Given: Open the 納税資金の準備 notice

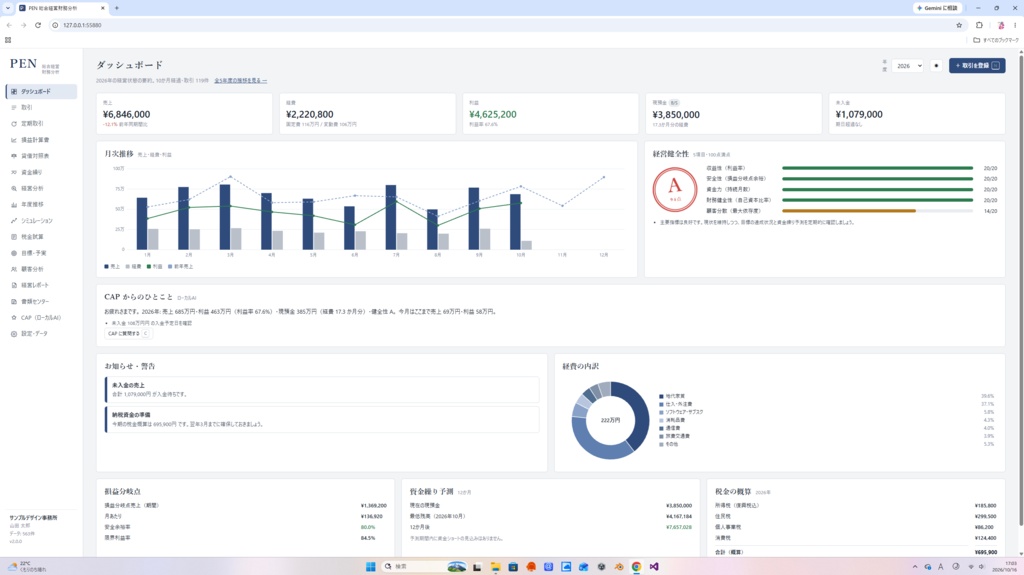Looking at the screenshot, I should tap(322, 419).
